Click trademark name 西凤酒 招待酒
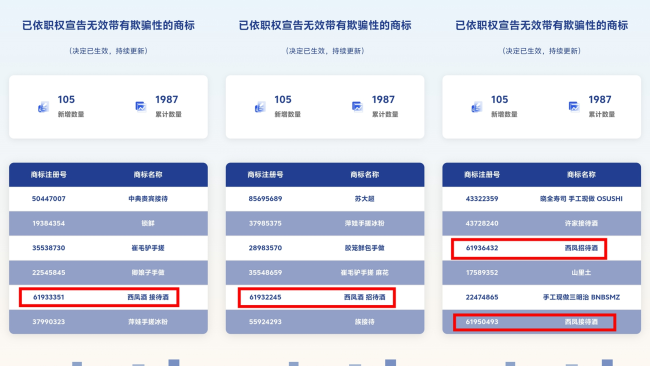This screenshot has width=650, height=366. tap(364, 297)
